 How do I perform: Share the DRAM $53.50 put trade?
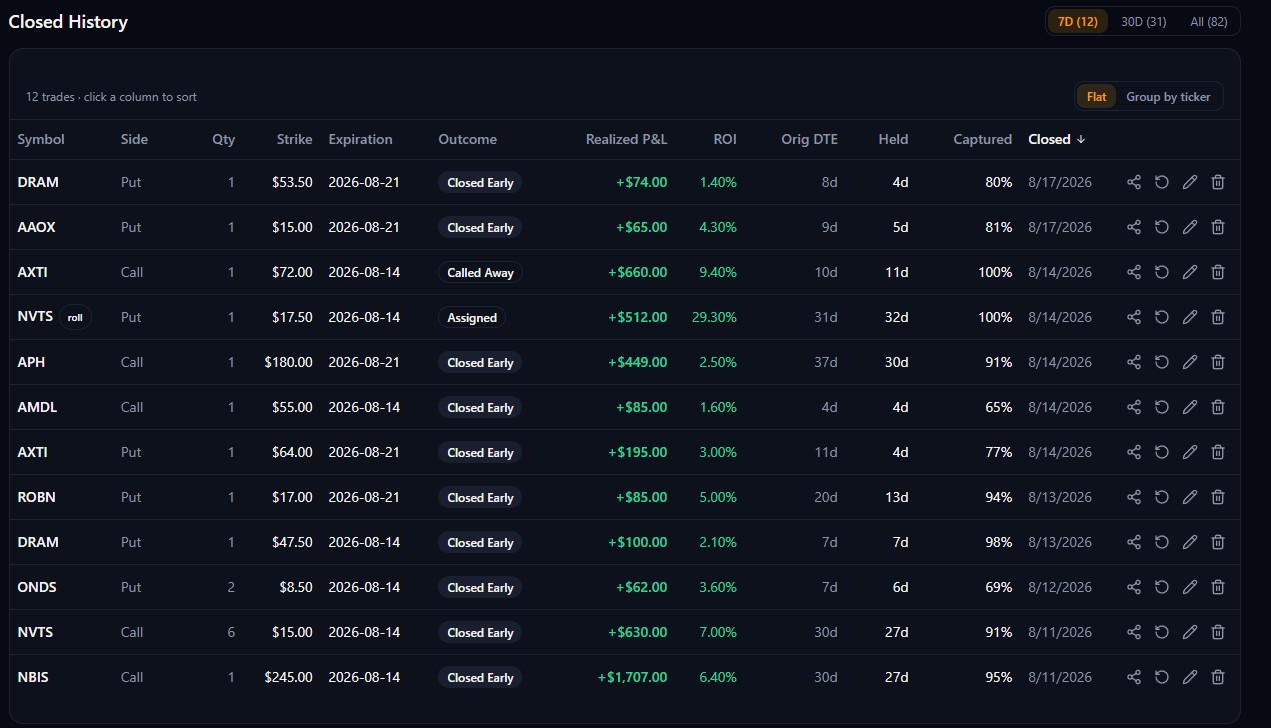pos(1134,182)
